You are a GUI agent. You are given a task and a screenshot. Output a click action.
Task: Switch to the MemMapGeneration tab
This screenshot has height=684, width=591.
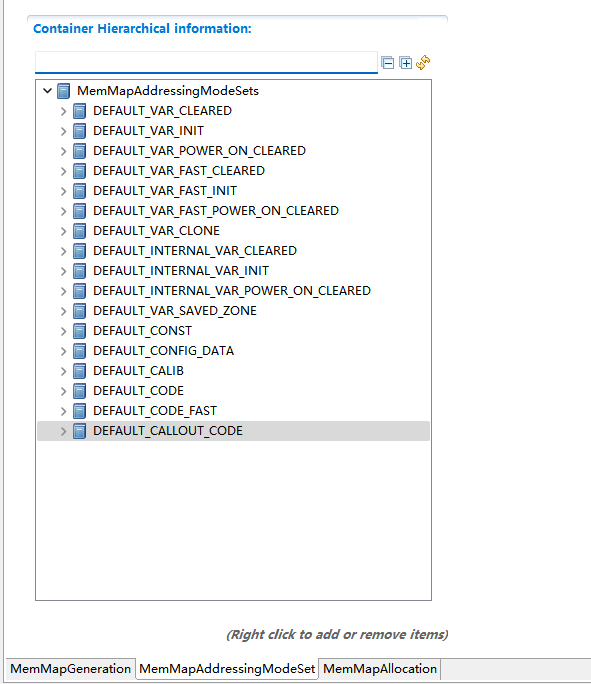[x=70, y=669]
